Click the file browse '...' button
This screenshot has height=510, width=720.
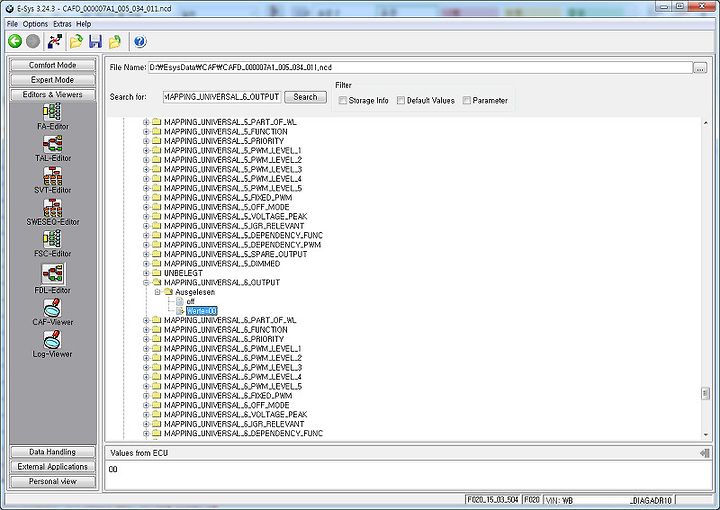(700, 68)
